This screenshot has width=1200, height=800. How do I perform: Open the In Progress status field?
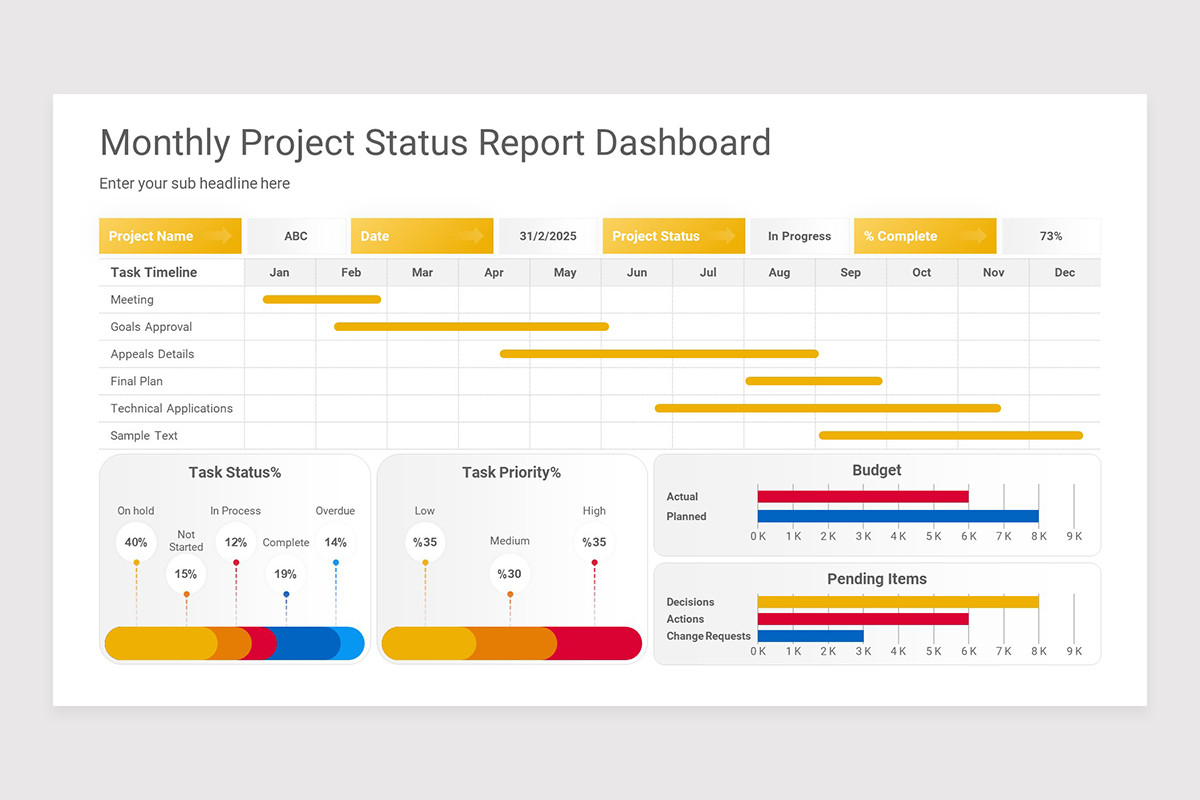pos(800,235)
